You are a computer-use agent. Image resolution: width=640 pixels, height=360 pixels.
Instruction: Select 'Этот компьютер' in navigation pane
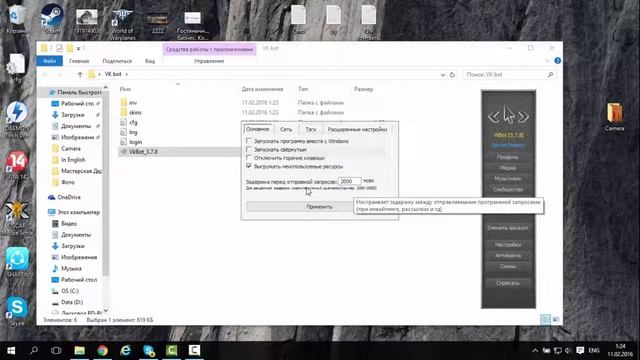(x=78, y=212)
